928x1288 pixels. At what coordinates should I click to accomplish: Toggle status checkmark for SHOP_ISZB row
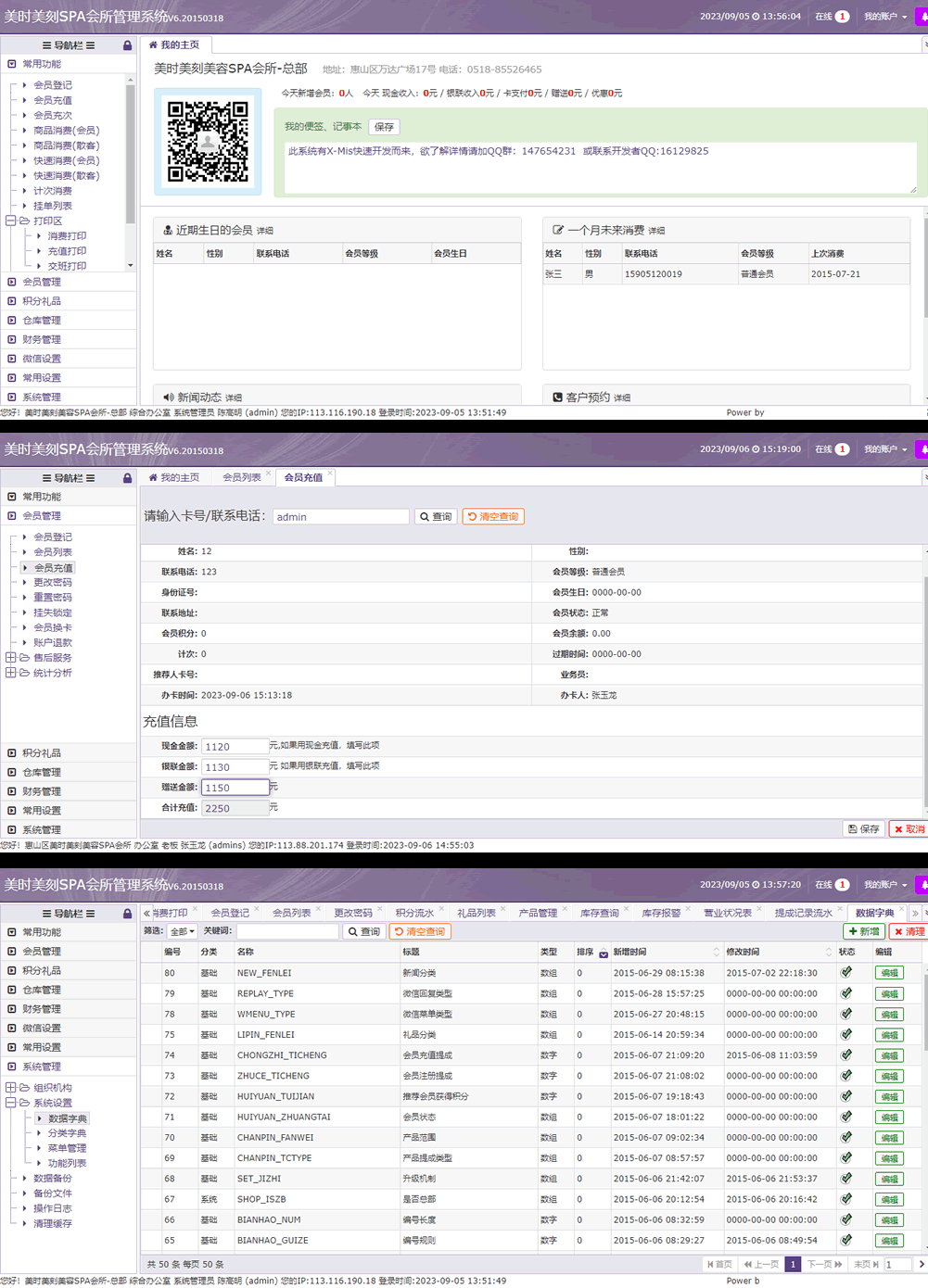(x=846, y=1199)
